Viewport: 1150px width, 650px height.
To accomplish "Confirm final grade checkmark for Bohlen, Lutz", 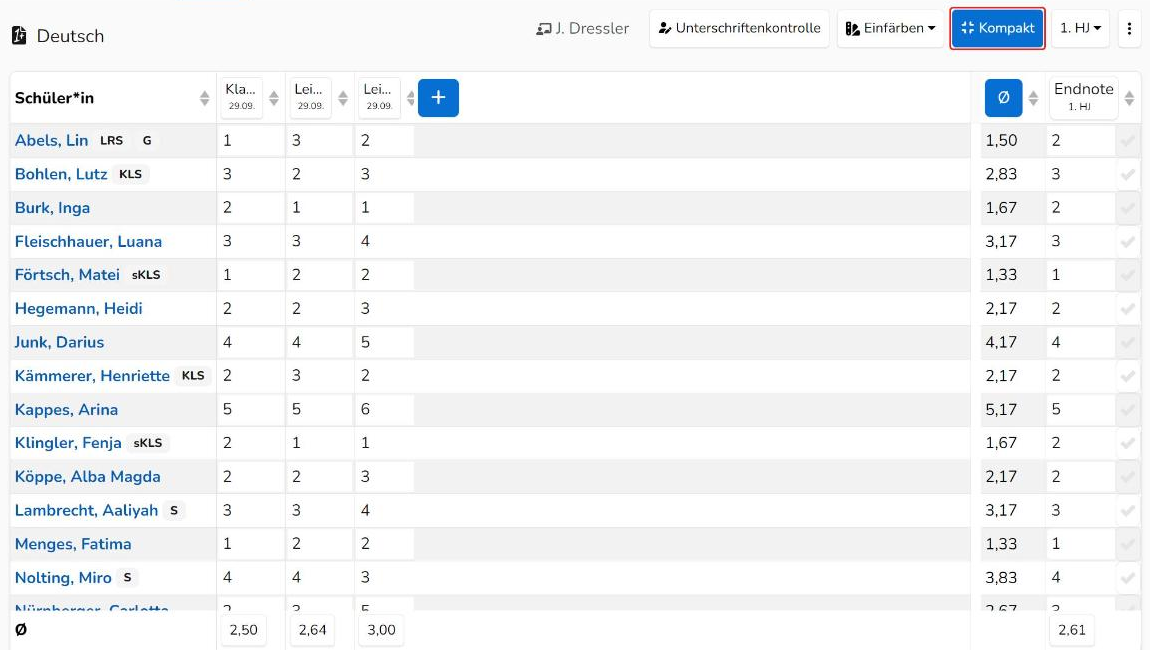I will pos(1128,175).
